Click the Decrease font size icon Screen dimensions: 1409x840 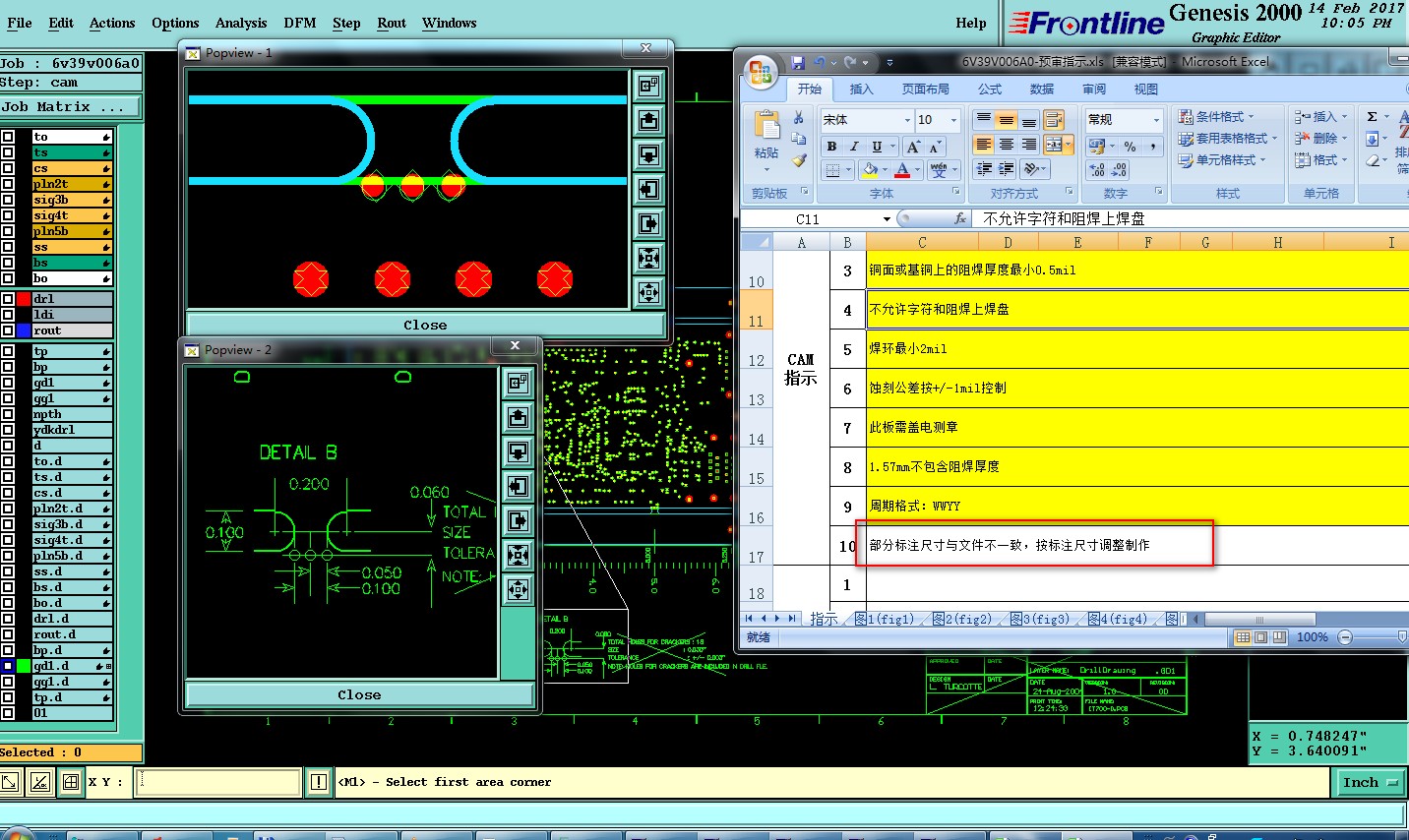click(935, 146)
